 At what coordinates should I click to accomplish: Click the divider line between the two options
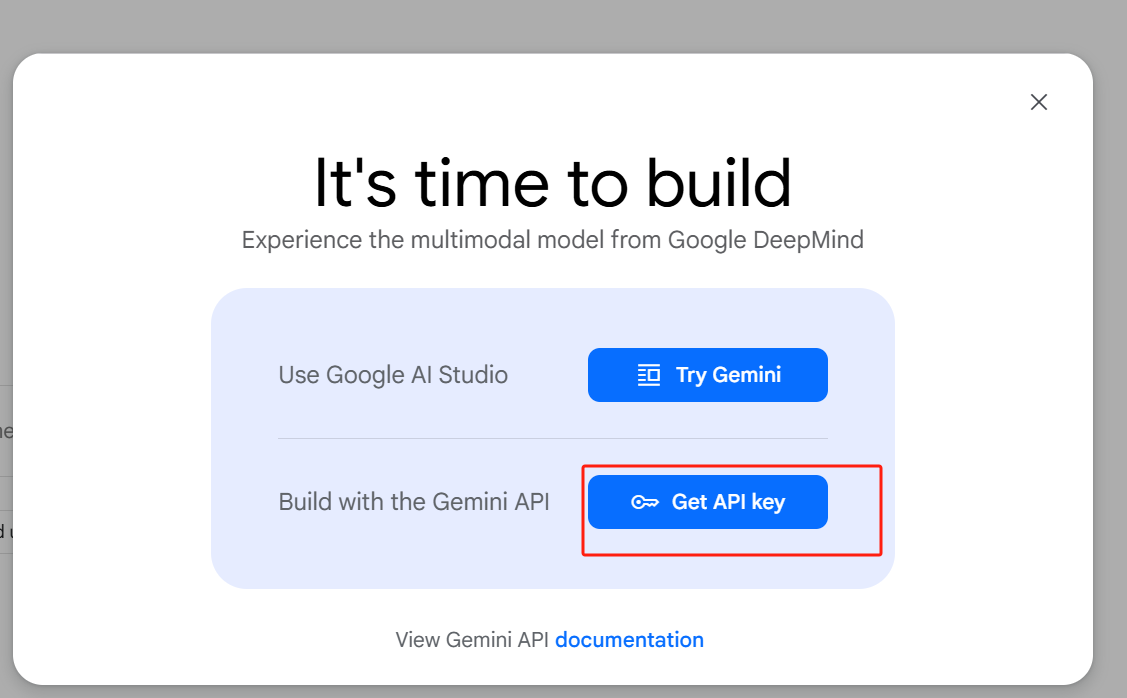pyautogui.click(x=552, y=438)
